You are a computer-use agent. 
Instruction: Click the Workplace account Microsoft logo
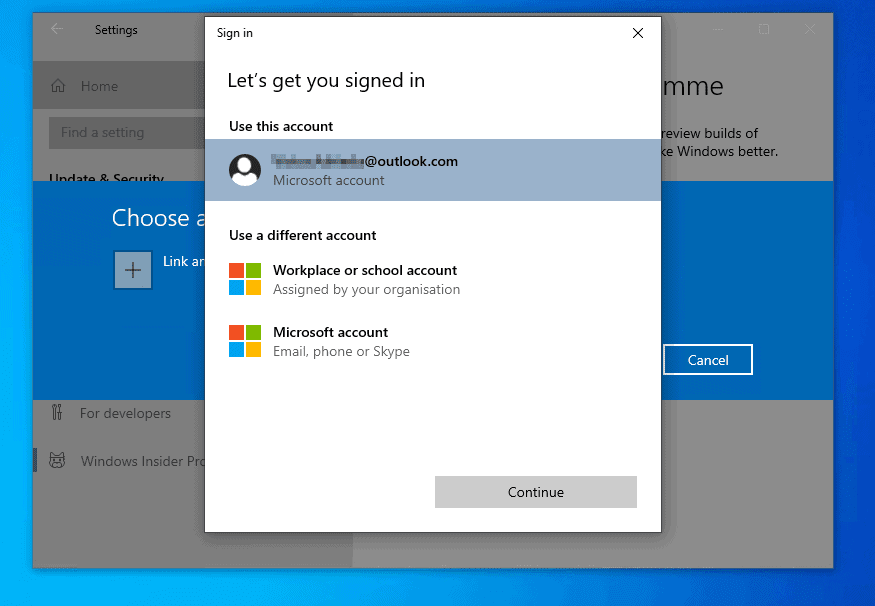pyautogui.click(x=245, y=279)
